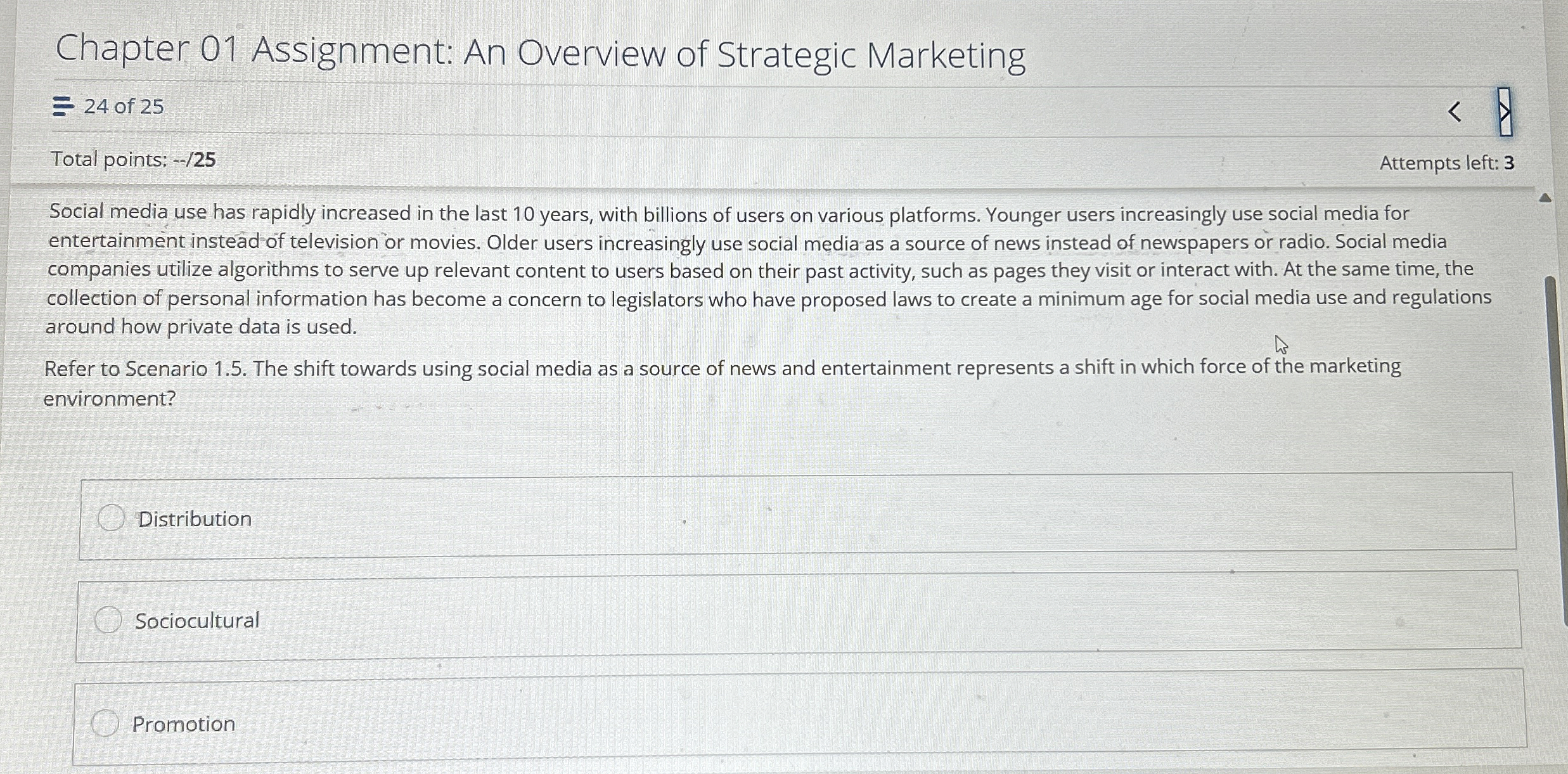Click the previous question chevron arrow
This screenshot has width=1568, height=774.
(1455, 112)
